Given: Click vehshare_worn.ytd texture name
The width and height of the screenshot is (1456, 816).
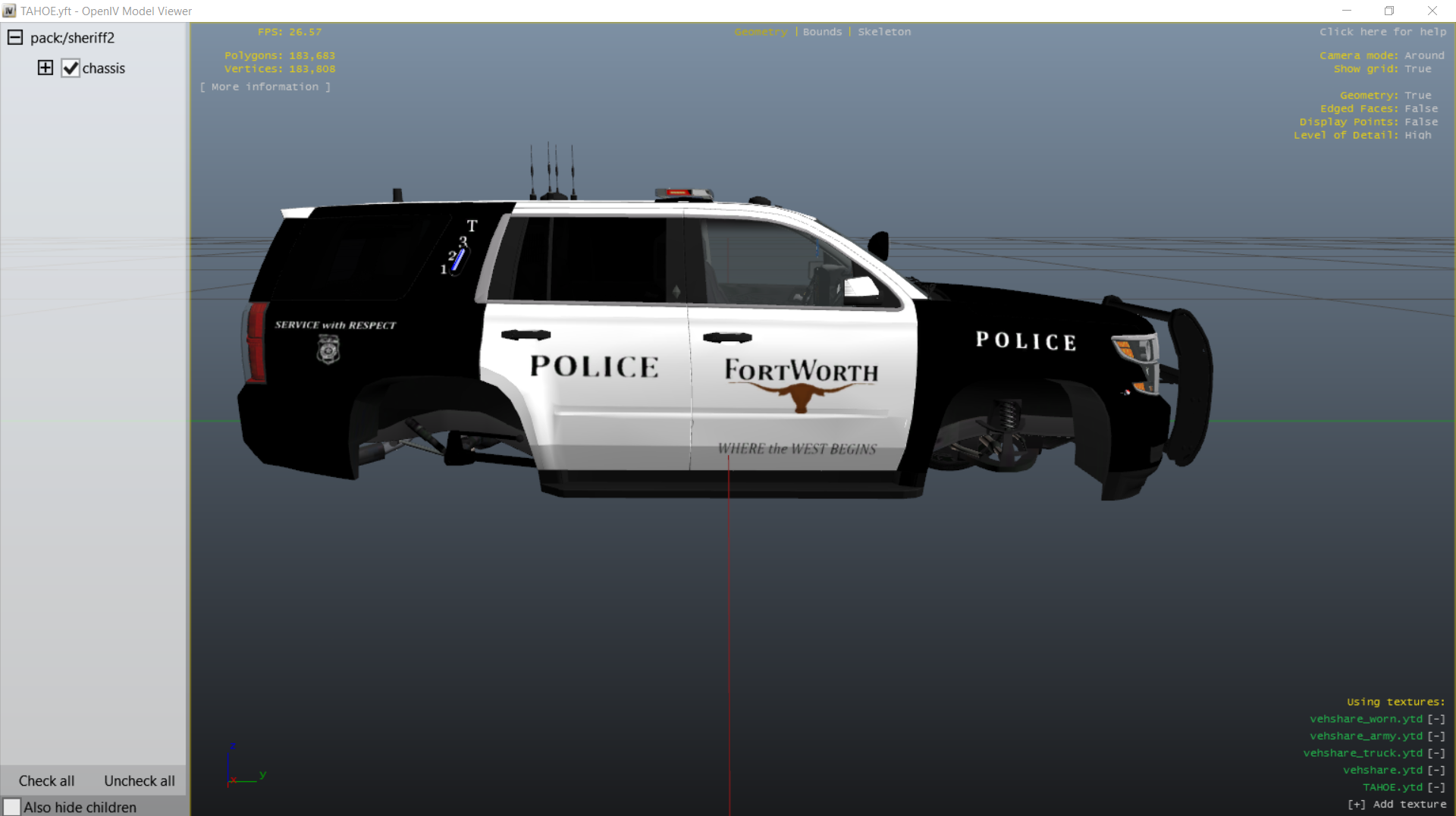Looking at the screenshot, I should (x=1366, y=719).
